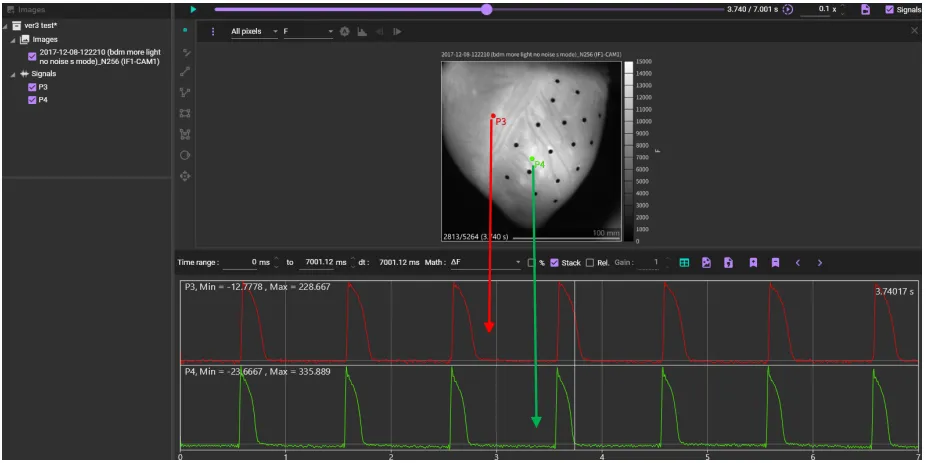926x463 pixels.
Task: Click the image settings gear icon
Action: [345, 31]
